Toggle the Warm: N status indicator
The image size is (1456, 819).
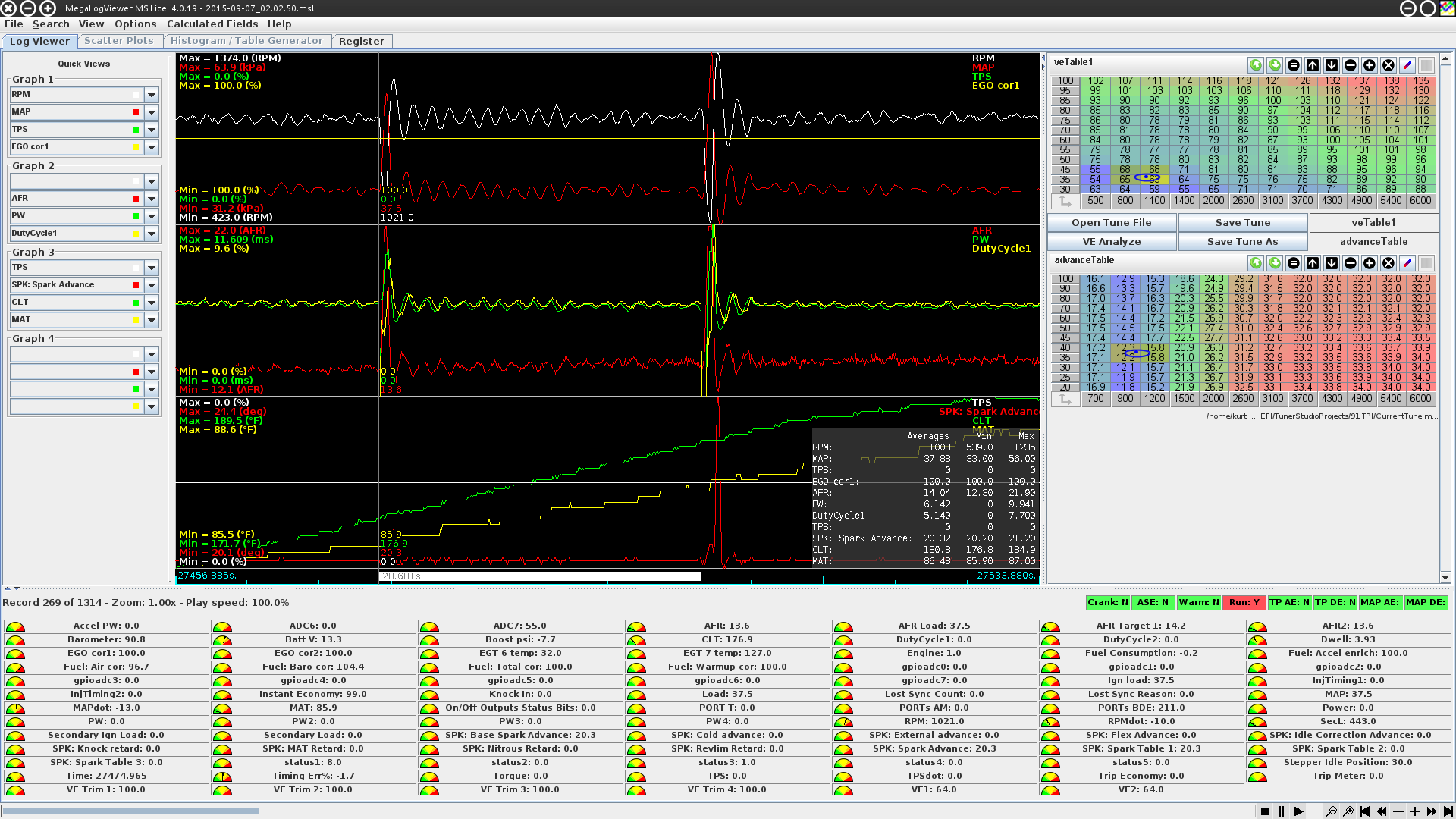1198,602
